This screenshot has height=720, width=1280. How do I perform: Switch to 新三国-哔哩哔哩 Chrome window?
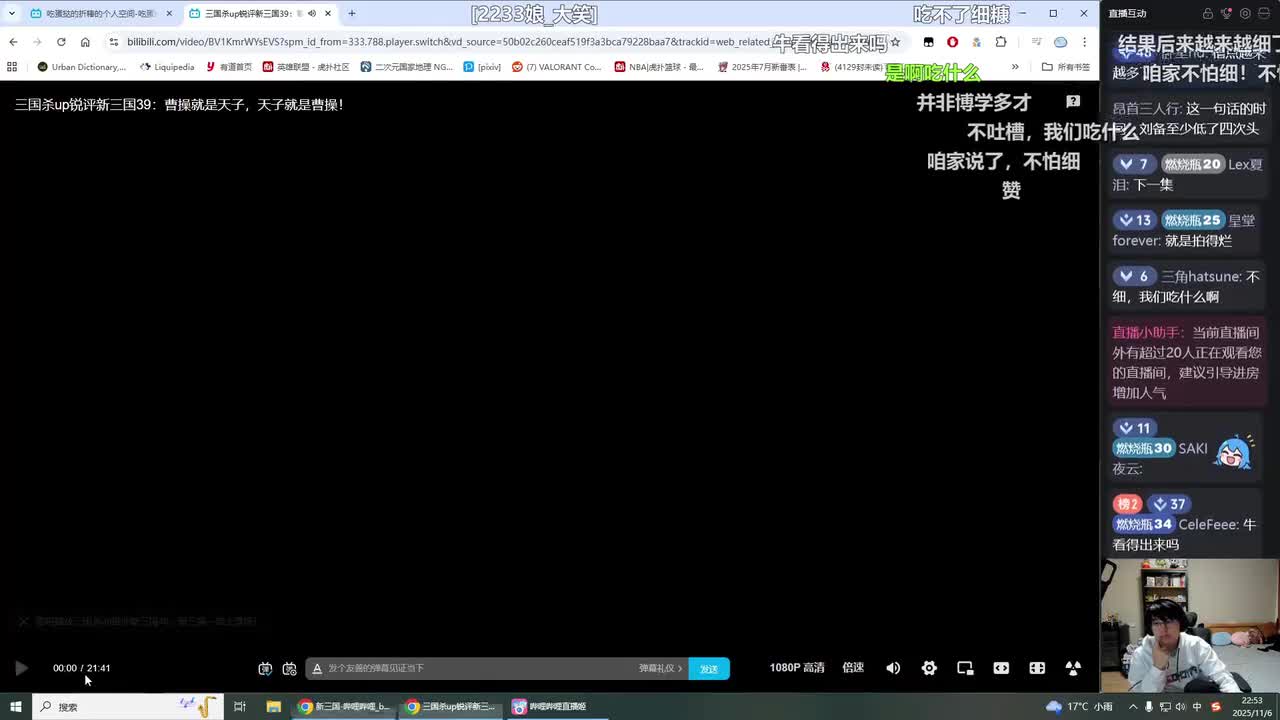coord(343,706)
